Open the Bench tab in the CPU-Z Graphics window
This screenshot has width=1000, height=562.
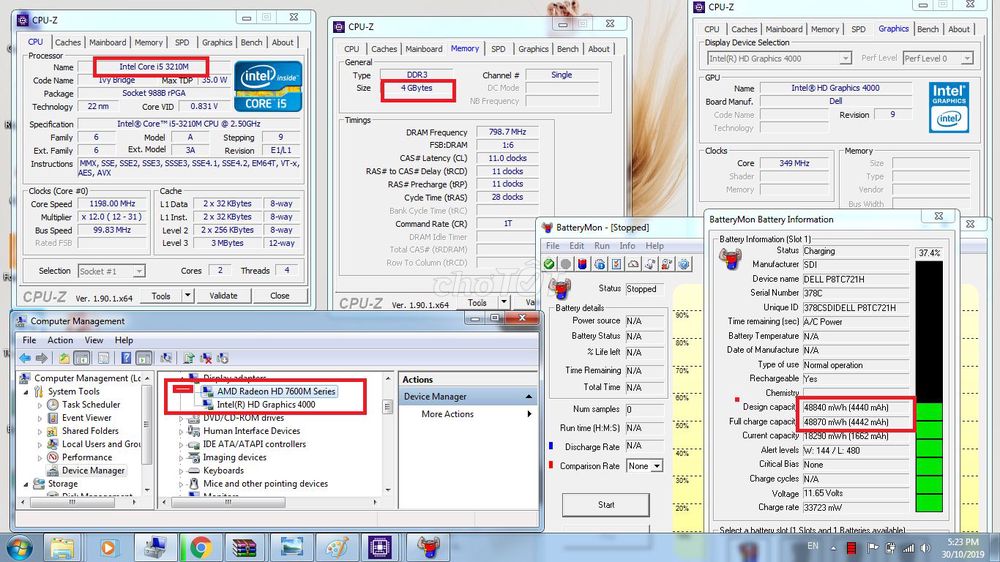coord(927,29)
